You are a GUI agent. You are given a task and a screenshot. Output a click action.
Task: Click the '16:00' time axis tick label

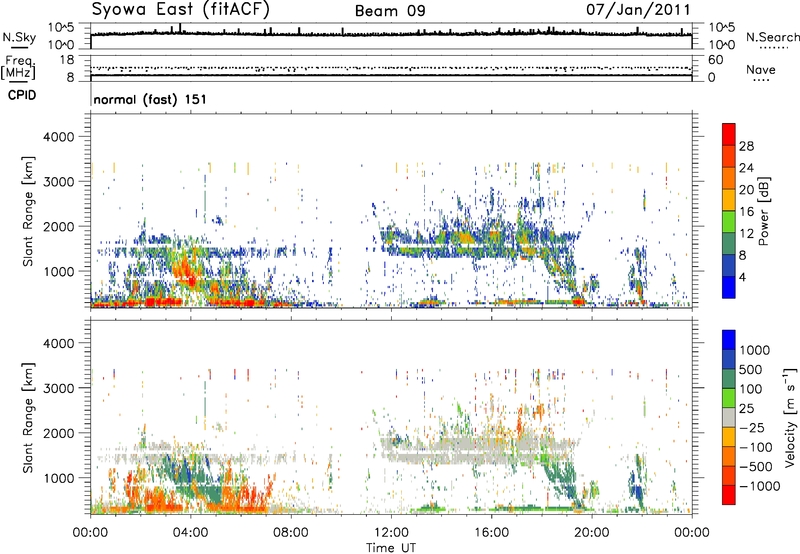tap(491, 533)
